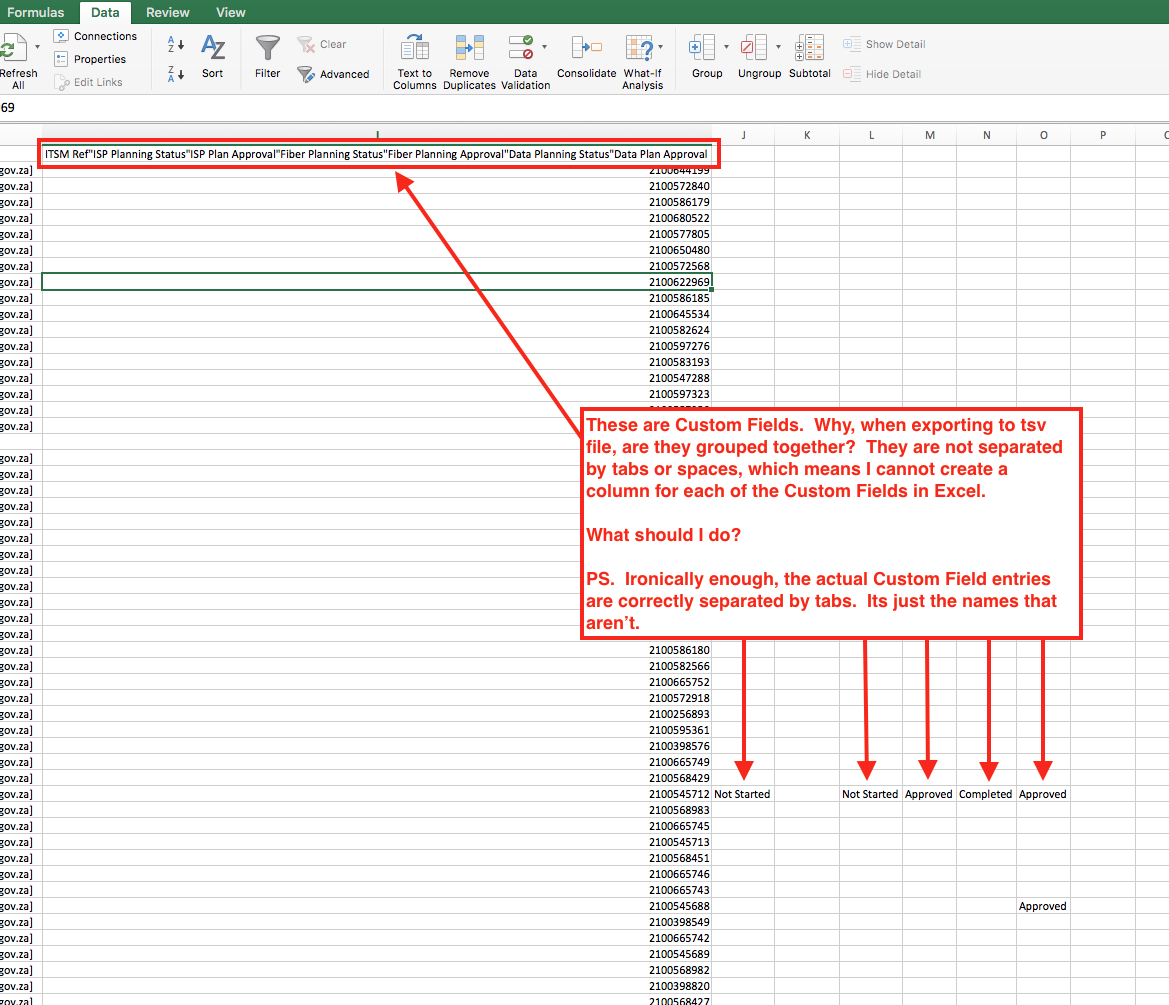Expand the Group dropdown arrow
The width and height of the screenshot is (1169, 1005).
[x=726, y=47]
